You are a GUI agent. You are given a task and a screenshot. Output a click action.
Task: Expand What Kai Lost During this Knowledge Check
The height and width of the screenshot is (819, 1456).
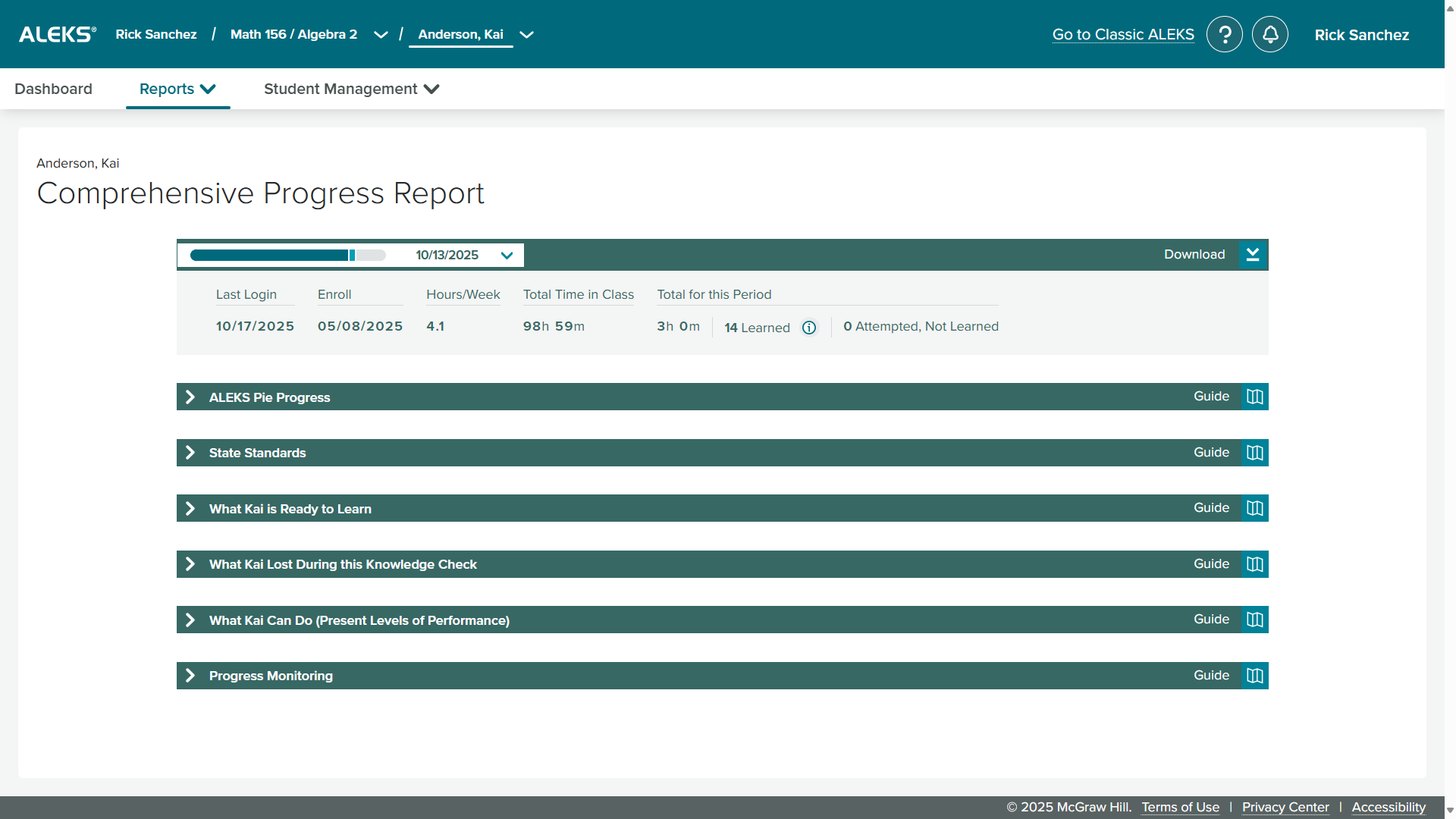(190, 564)
